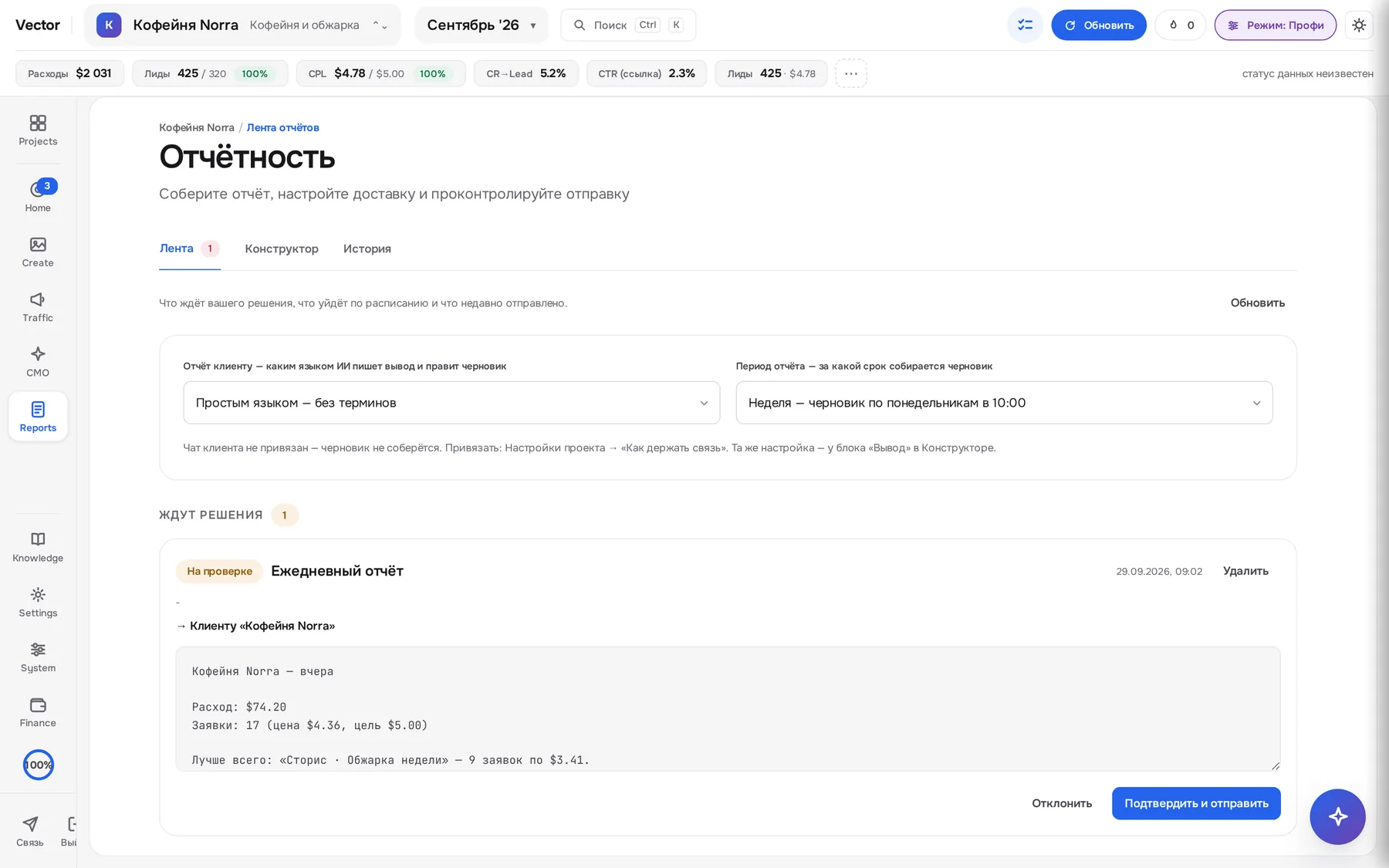Click the Vector logo
This screenshot has width=1389, height=868.
click(38, 25)
